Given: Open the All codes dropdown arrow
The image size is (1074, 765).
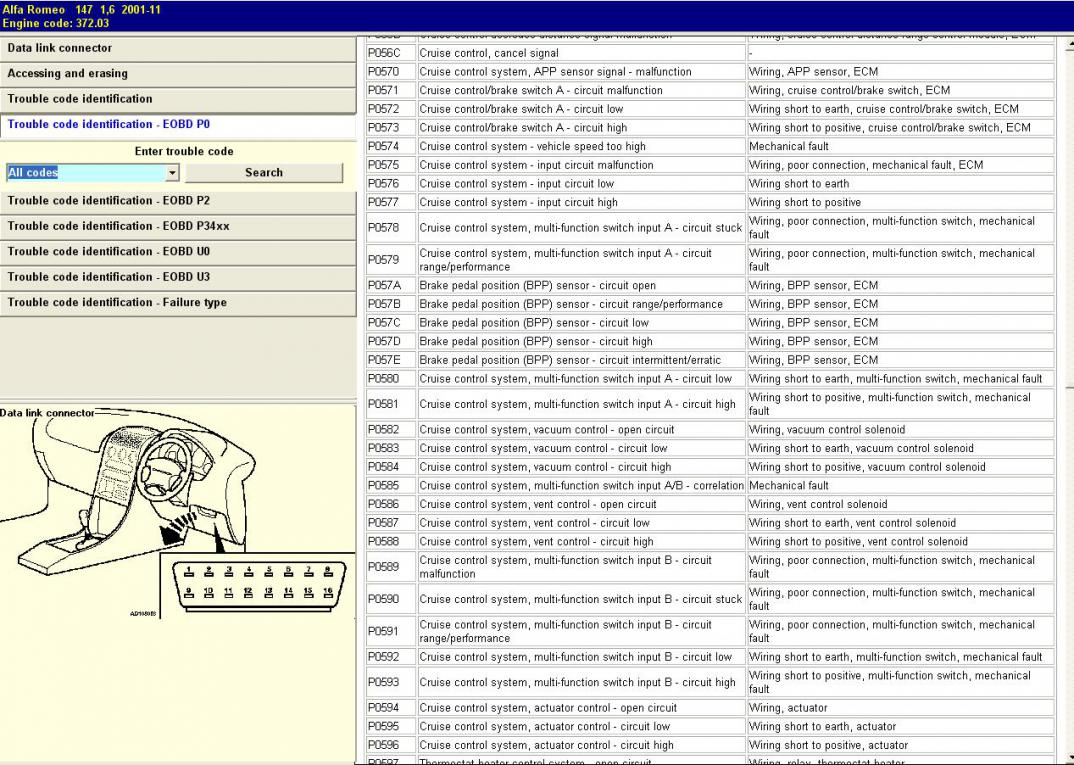Looking at the screenshot, I should (173, 173).
